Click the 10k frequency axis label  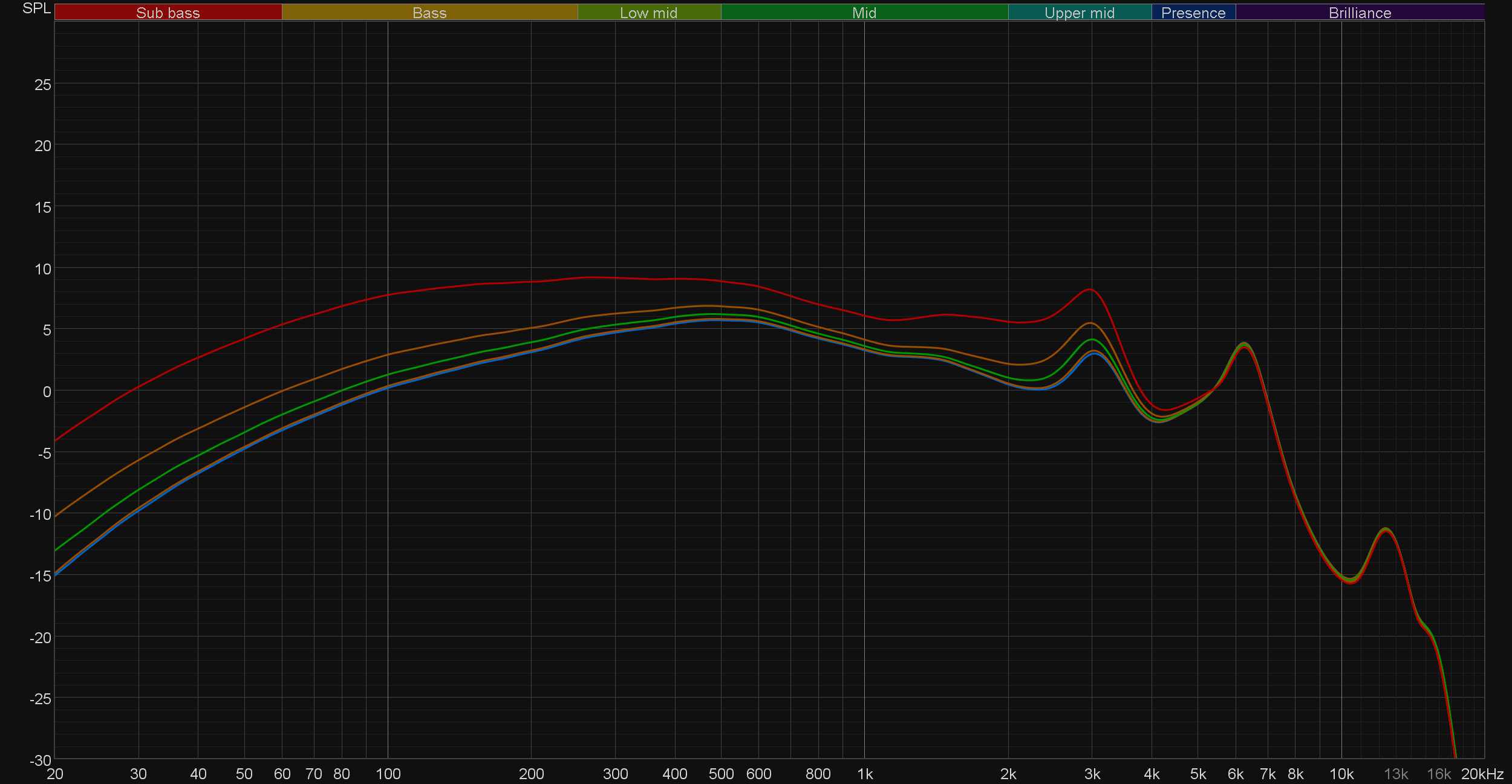(x=1341, y=774)
